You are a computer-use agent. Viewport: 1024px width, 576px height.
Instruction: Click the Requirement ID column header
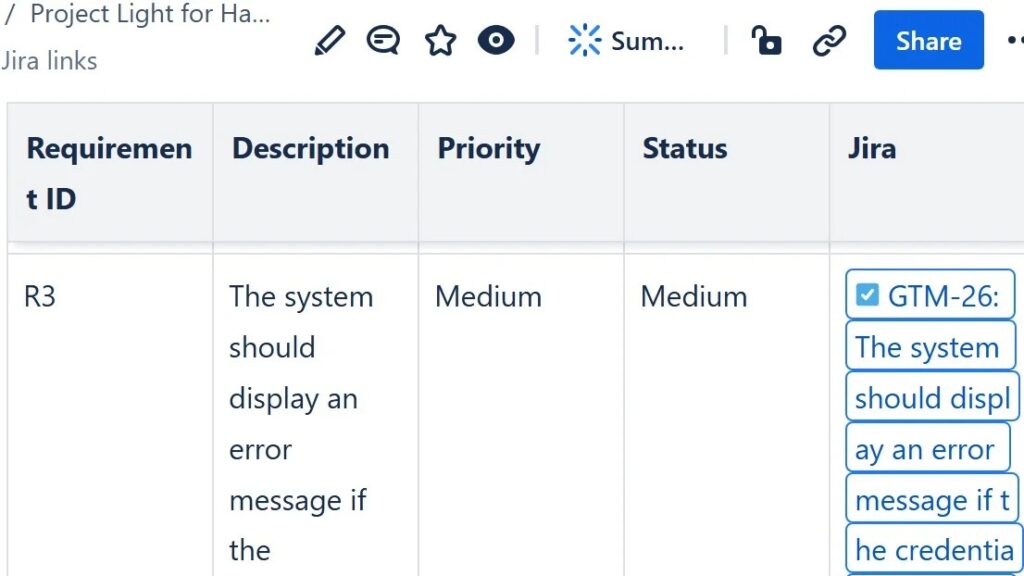(x=109, y=173)
